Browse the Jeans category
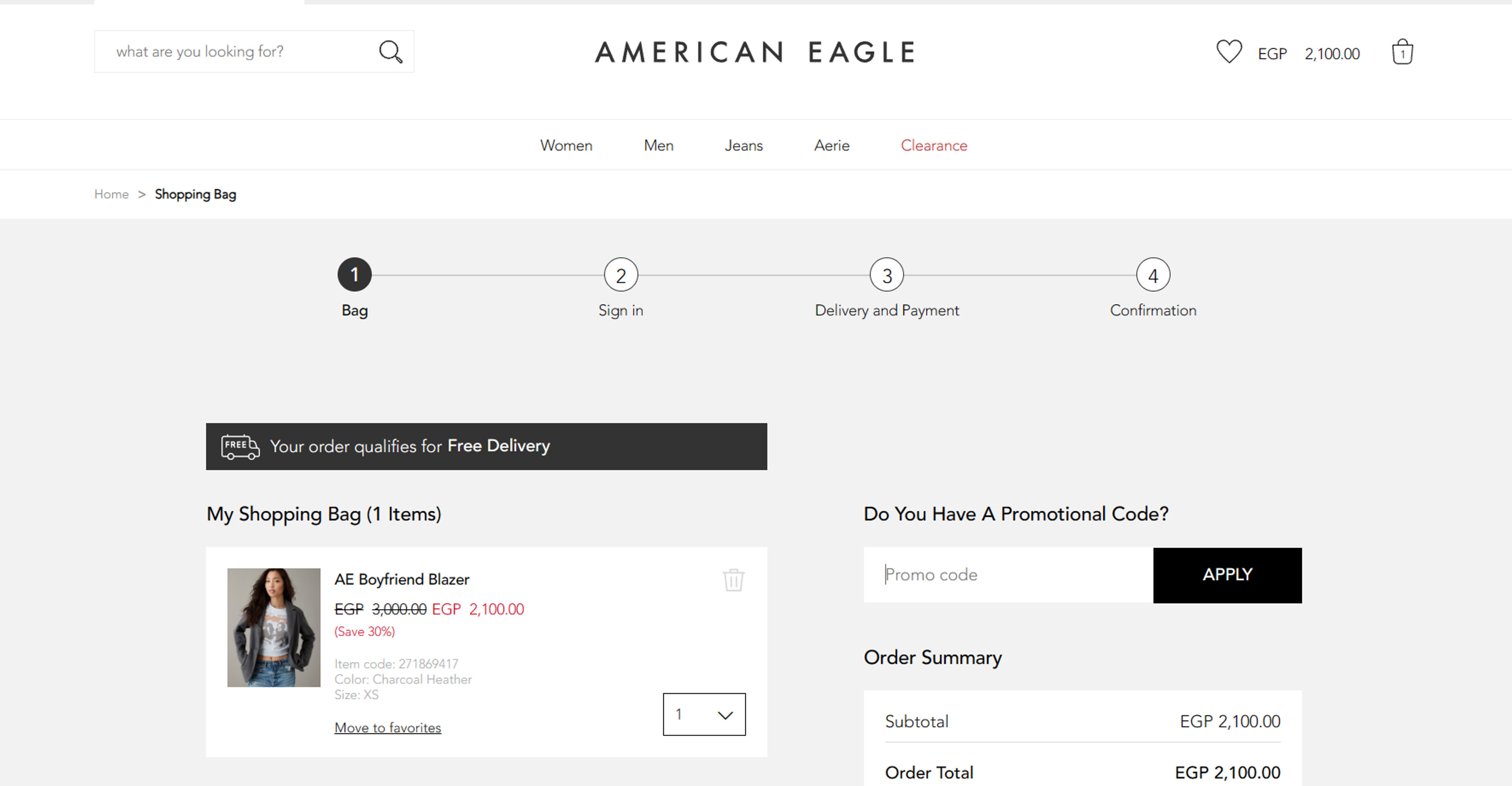This screenshot has height=786, width=1512. click(x=743, y=146)
